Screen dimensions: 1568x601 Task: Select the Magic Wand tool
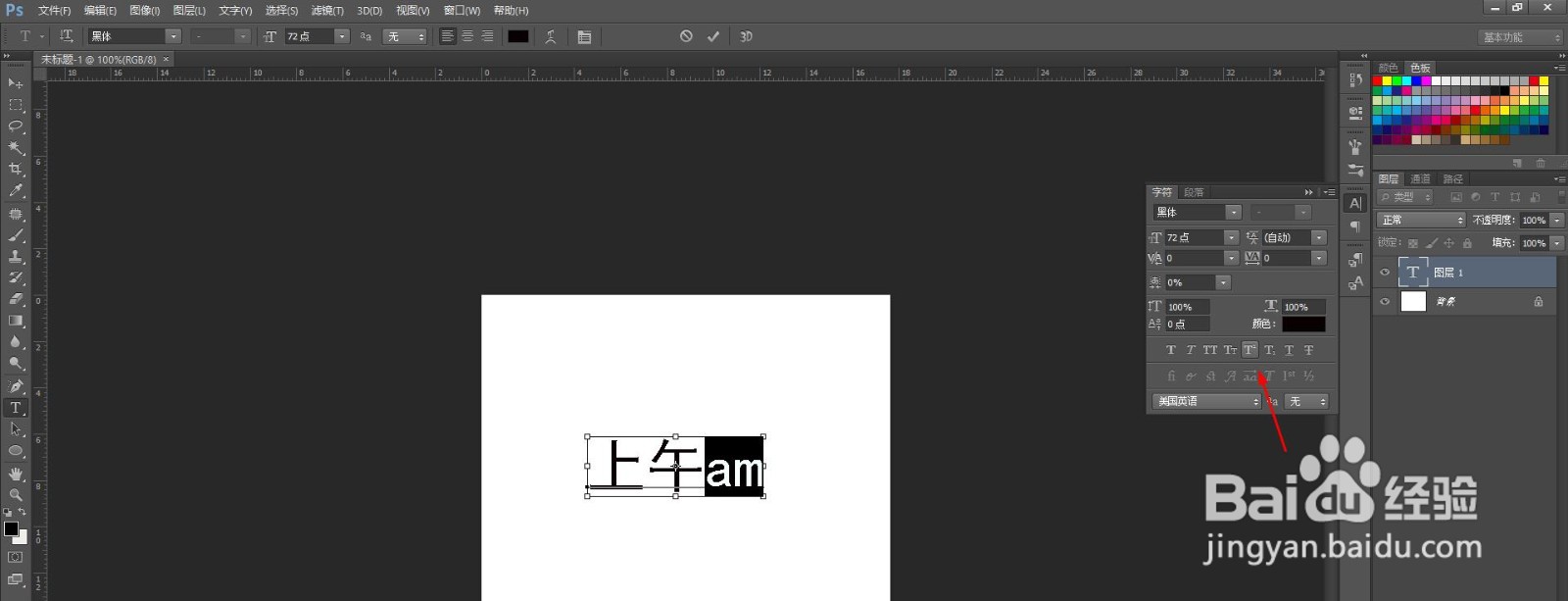[15, 148]
